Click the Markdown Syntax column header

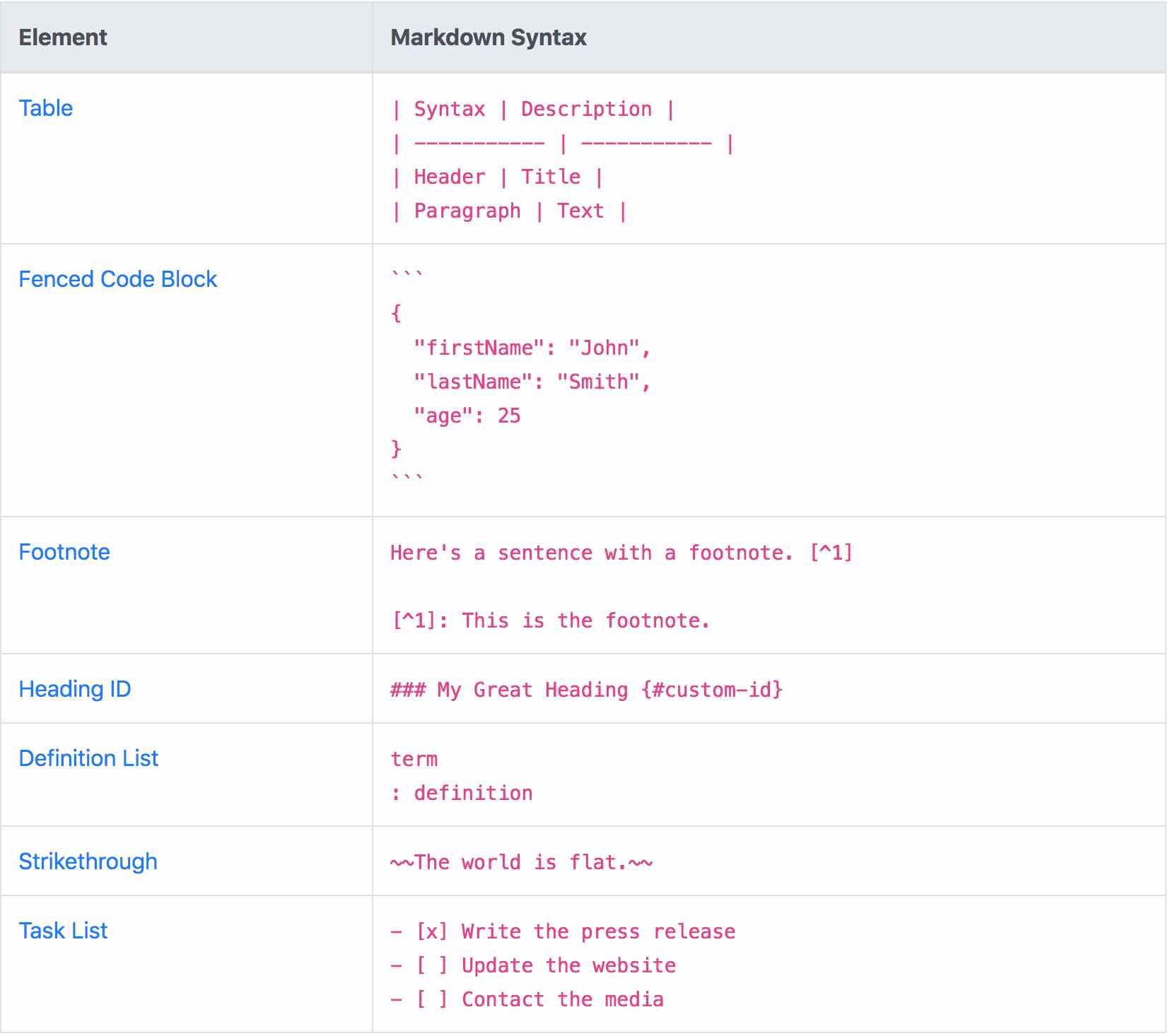coord(489,37)
